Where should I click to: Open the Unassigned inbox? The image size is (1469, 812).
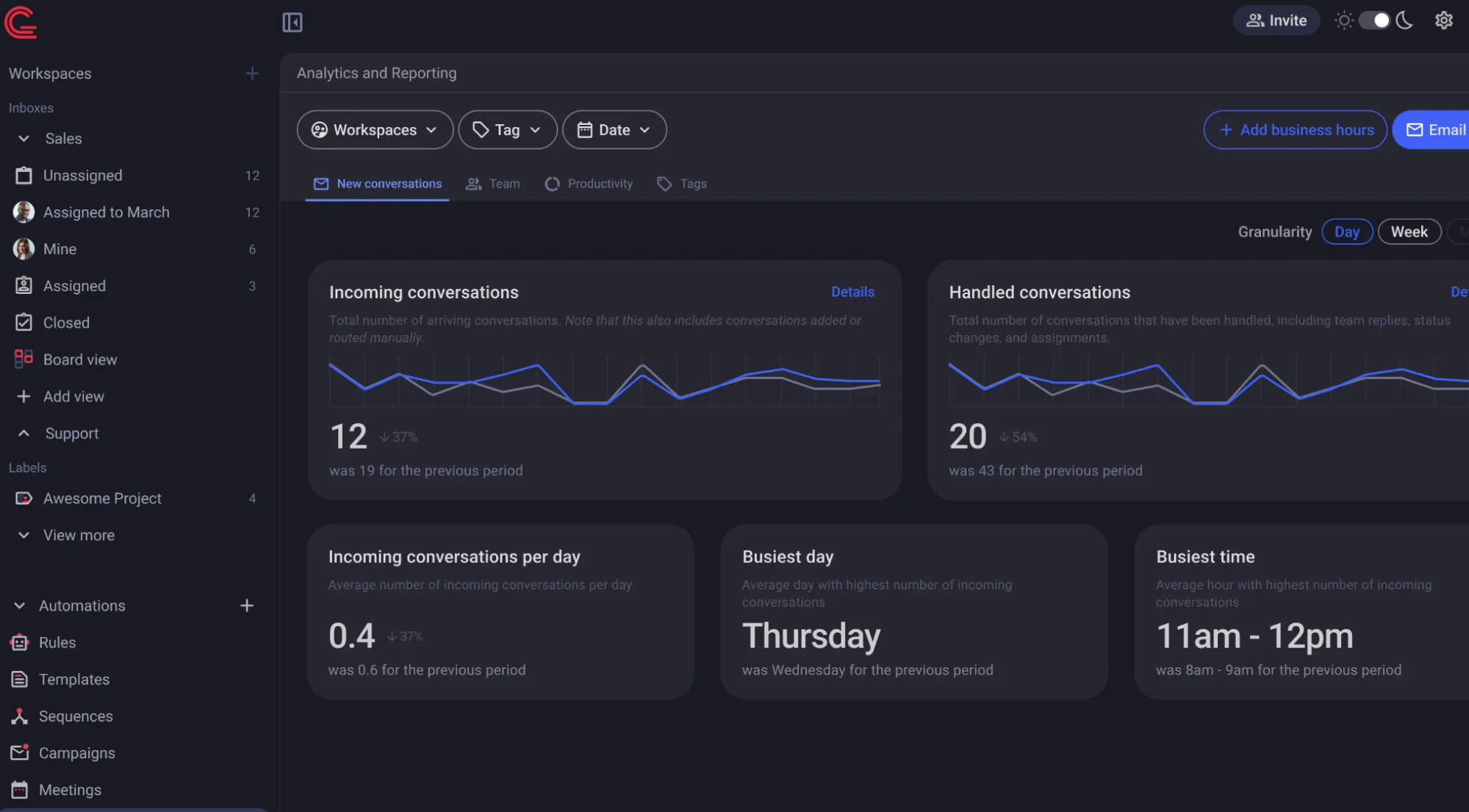tap(82, 175)
